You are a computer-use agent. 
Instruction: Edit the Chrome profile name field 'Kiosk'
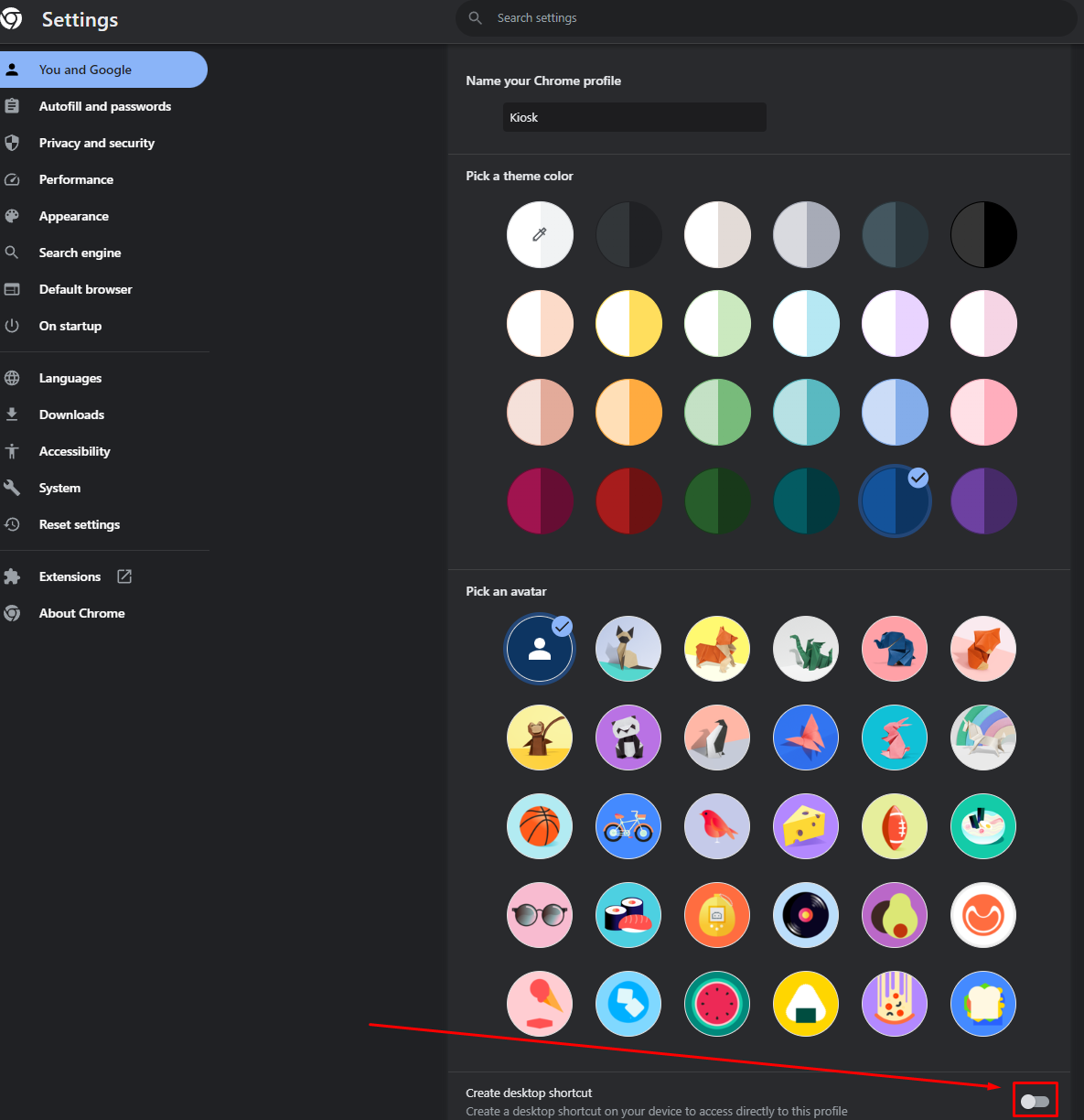point(635,117)
